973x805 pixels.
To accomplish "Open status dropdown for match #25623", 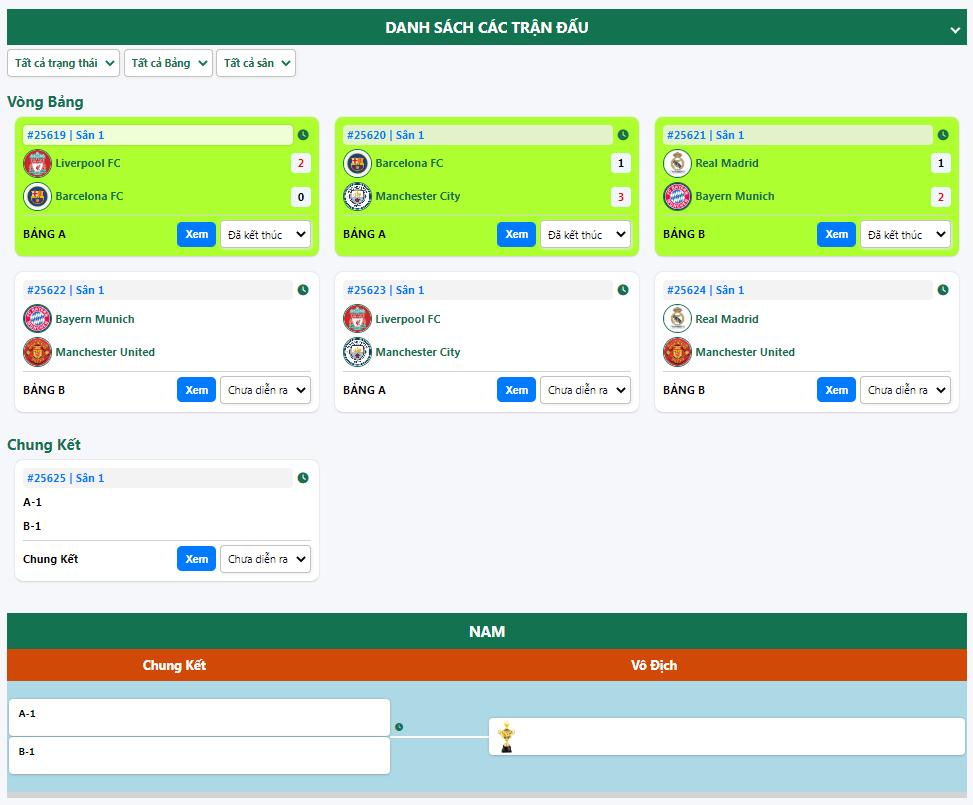I will click(585, 390).
